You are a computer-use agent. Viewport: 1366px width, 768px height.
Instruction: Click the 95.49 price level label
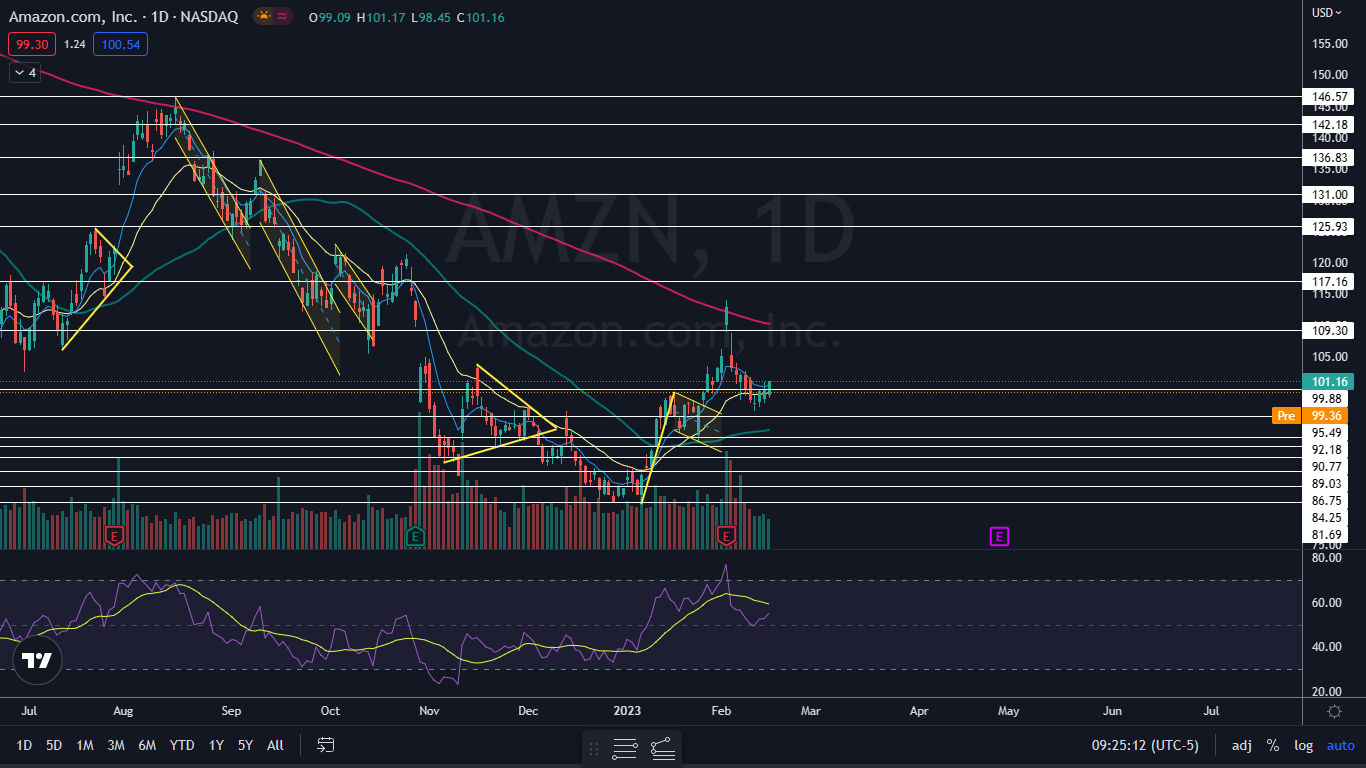coord(1327,432)
